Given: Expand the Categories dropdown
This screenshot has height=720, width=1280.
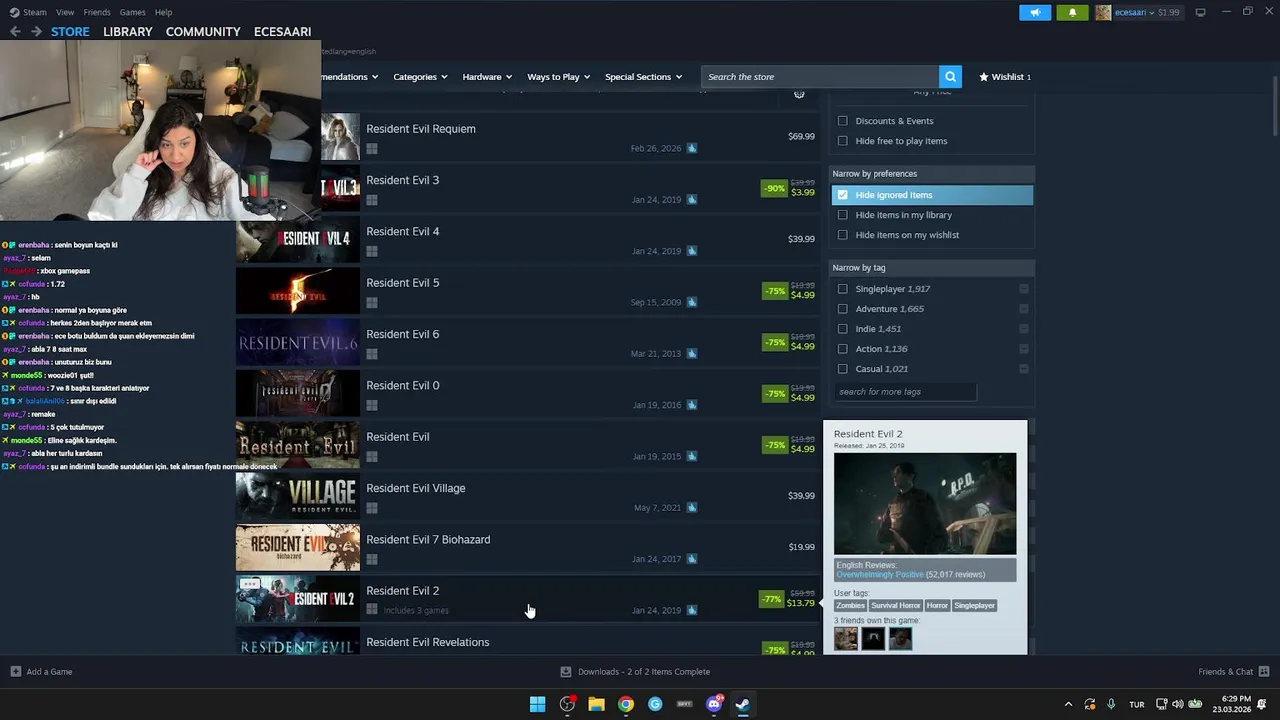Looking at the screenshot, I should pyautogui.click(x=420, y=77).
